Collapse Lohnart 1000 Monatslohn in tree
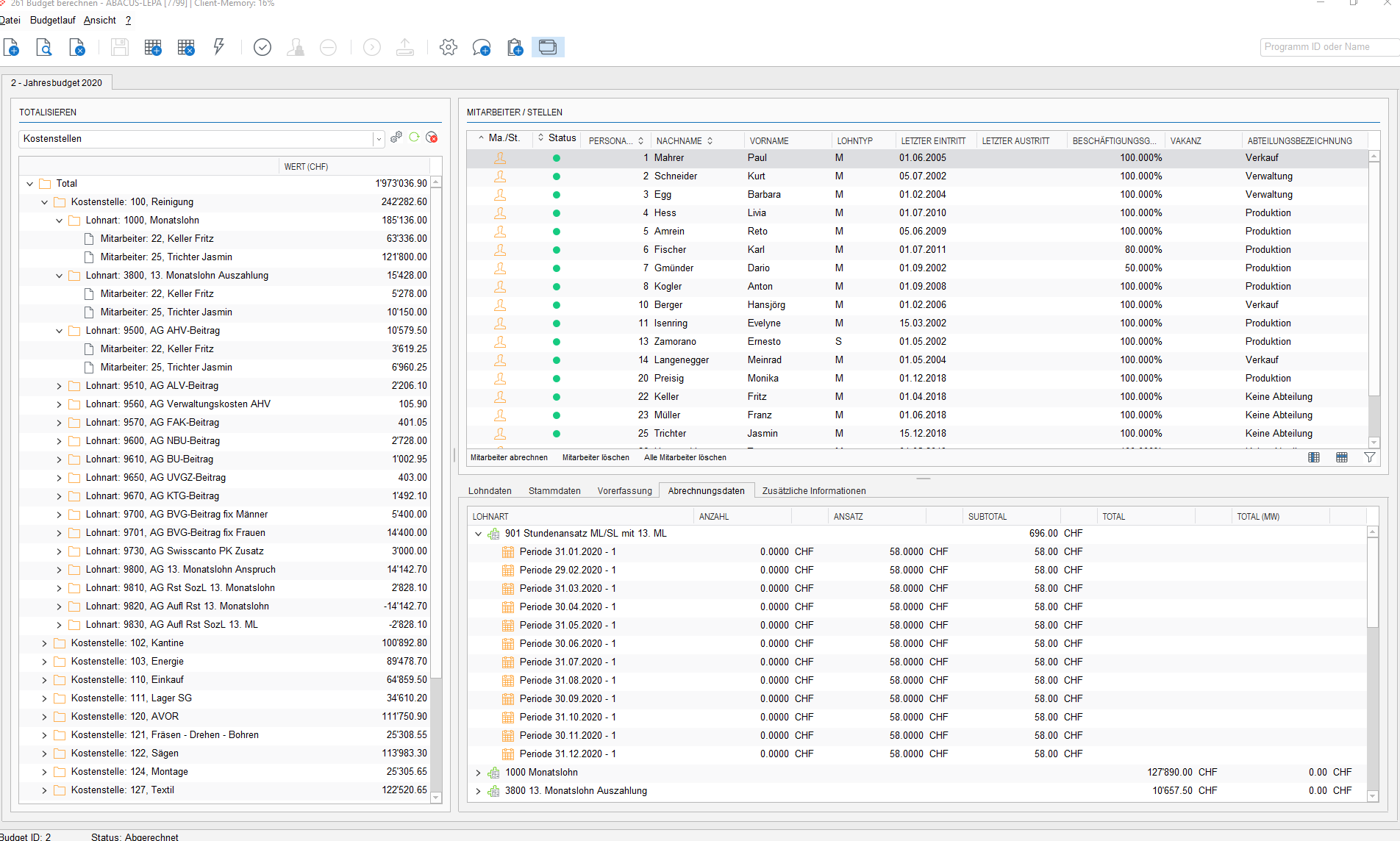Screen dimensions: 1400x841 click(x=60, y=221)
